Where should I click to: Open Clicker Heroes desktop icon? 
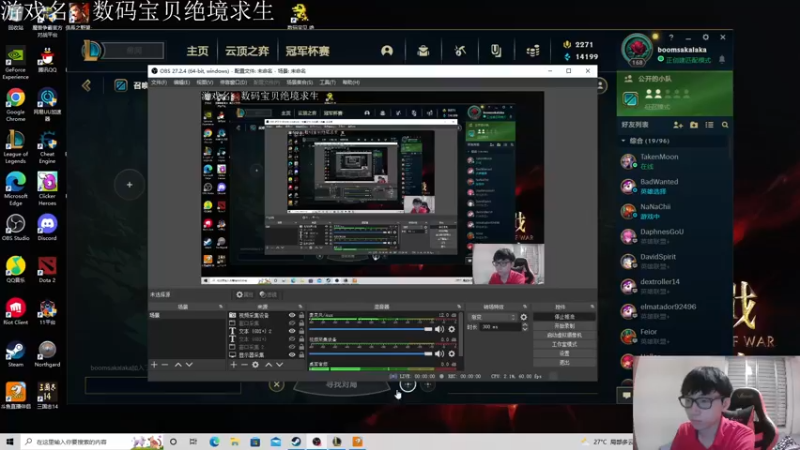click(47, 188)
